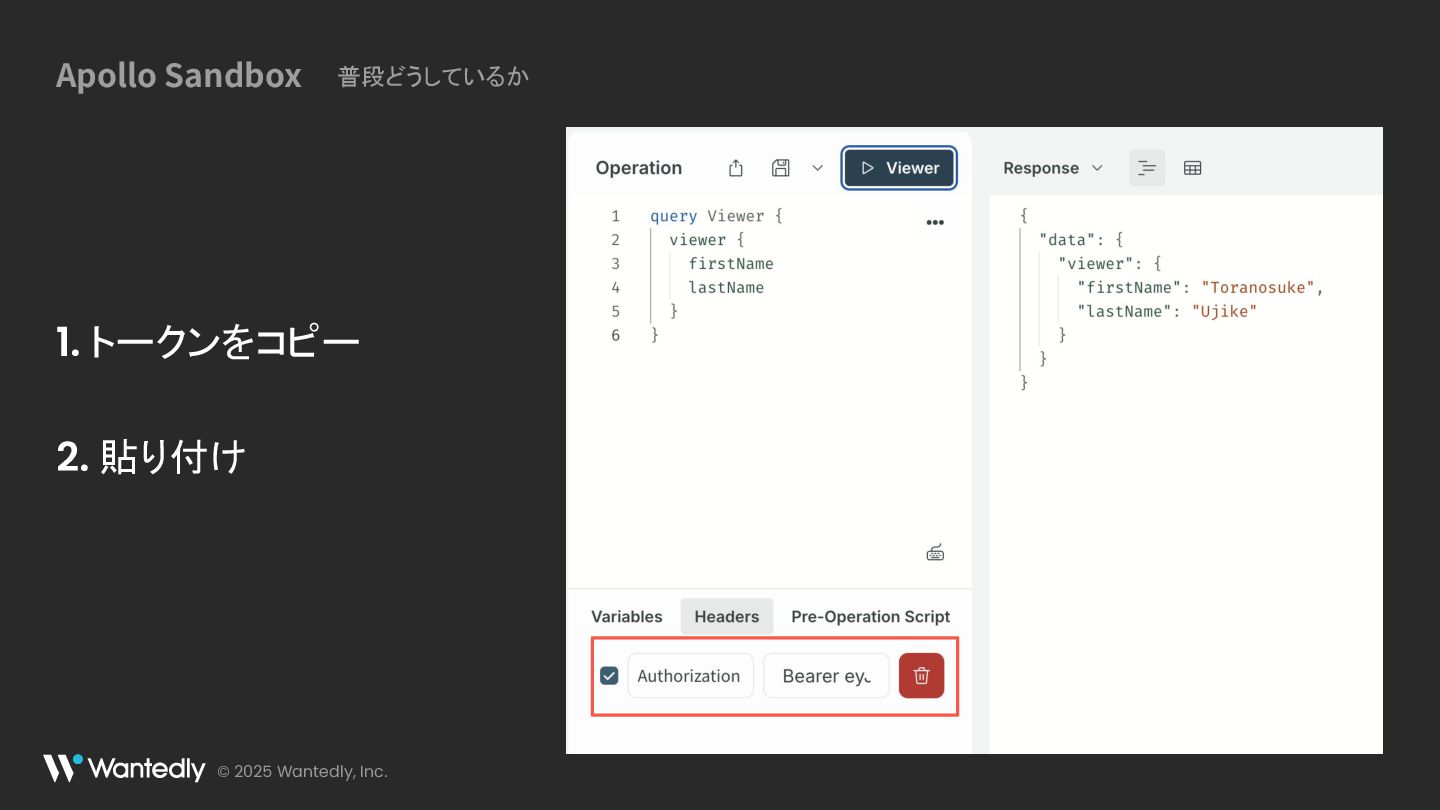Open the keyboard shortcuts icon
1440x810 pixels.
pos(935,553)
